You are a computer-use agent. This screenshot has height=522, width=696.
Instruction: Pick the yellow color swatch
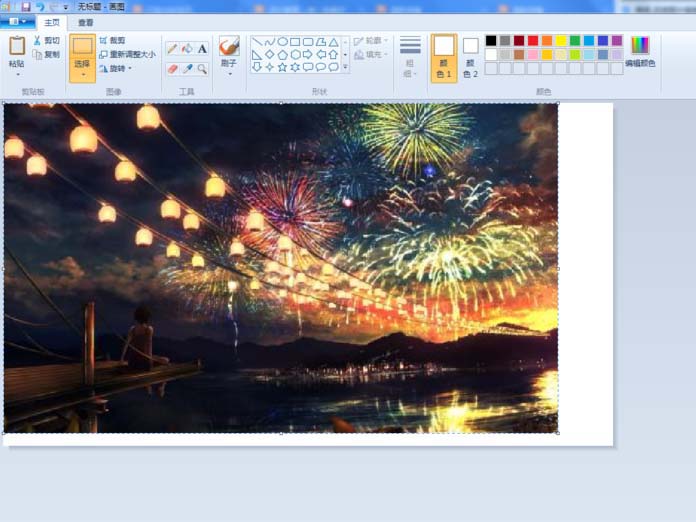click(561, 41)
